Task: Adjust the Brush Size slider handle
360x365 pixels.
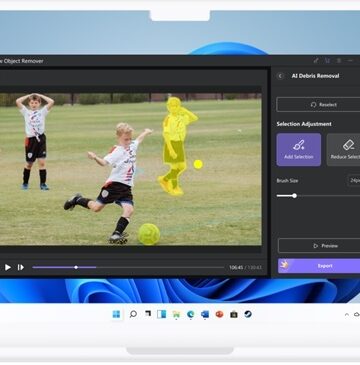Action: tap(294, 196)
